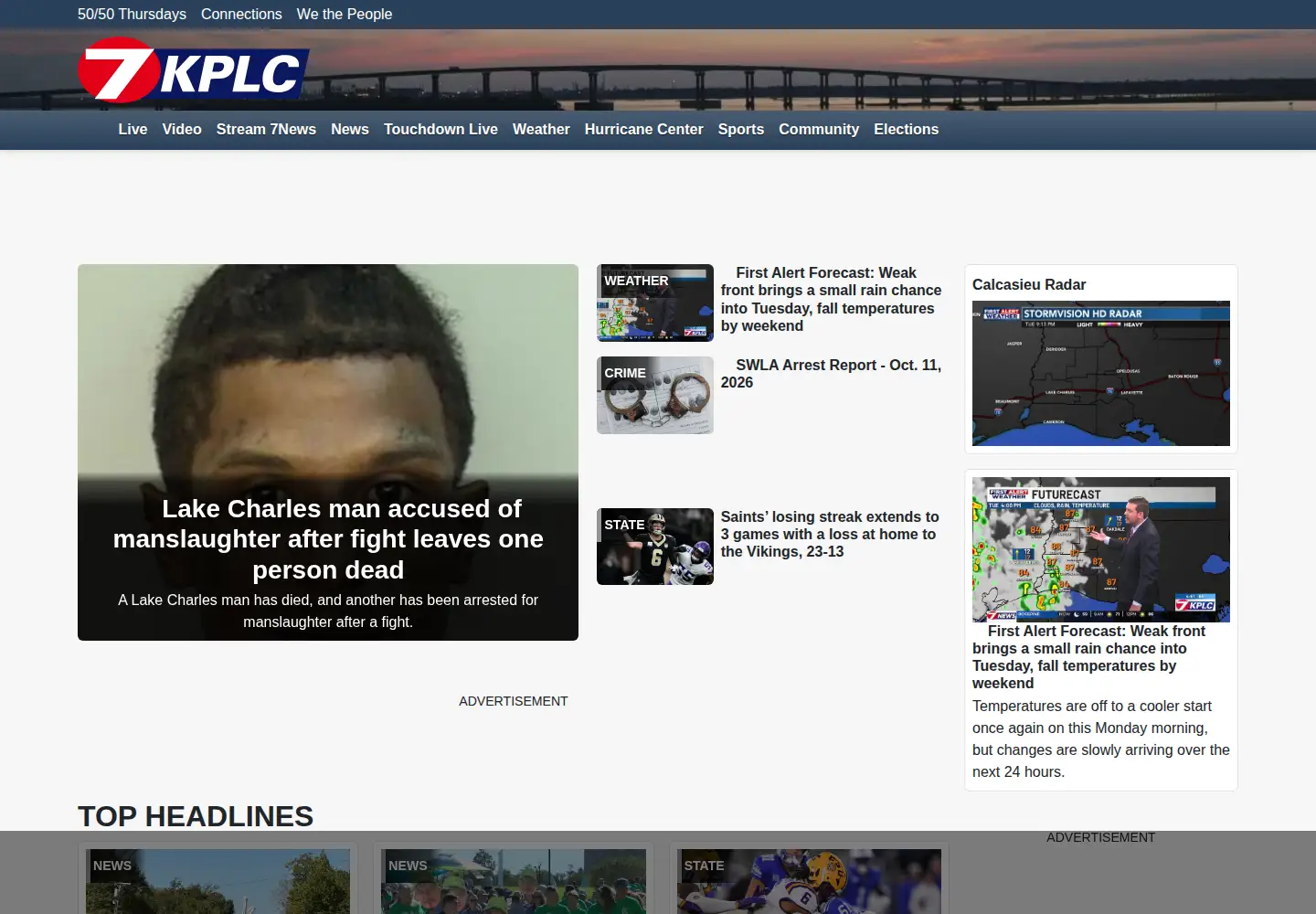Open sidebar First Alert Forecast headline
This screenshot has height=914, width=1316.
pyautogui.click(x=1089, y=656)
